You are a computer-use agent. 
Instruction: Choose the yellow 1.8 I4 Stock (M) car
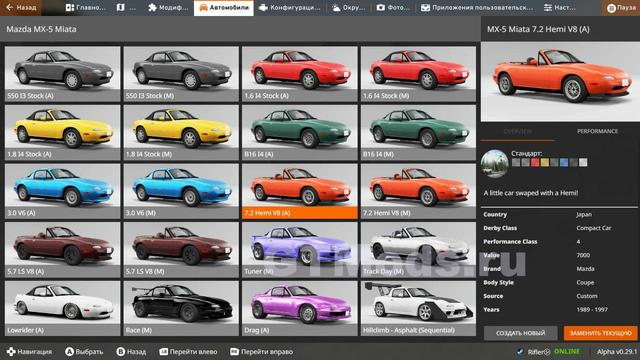[x=181, y=133]
